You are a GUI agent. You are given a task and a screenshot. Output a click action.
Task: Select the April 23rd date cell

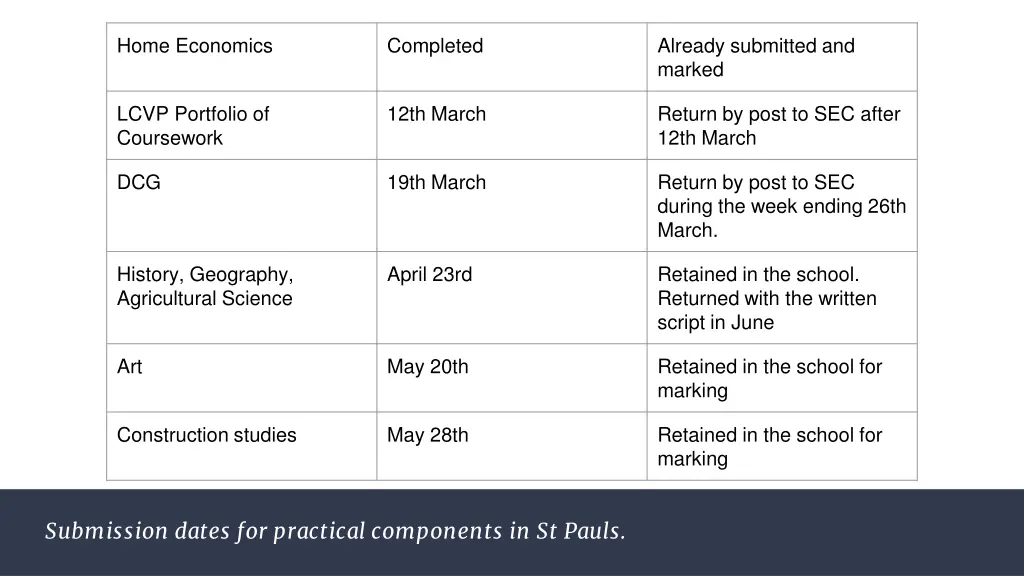[512, 298]
